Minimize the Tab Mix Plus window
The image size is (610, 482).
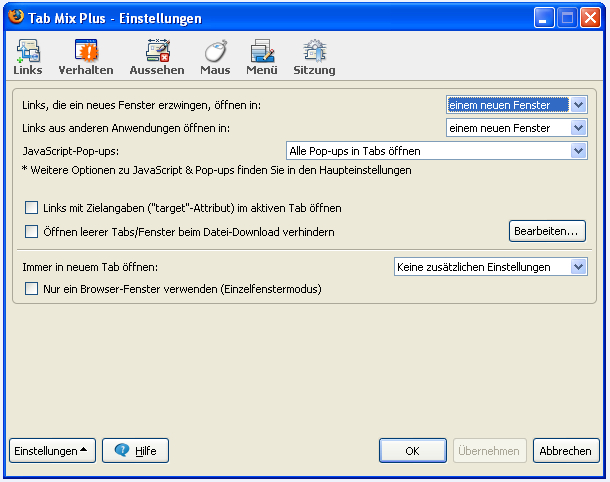click(x=544, y=18)
